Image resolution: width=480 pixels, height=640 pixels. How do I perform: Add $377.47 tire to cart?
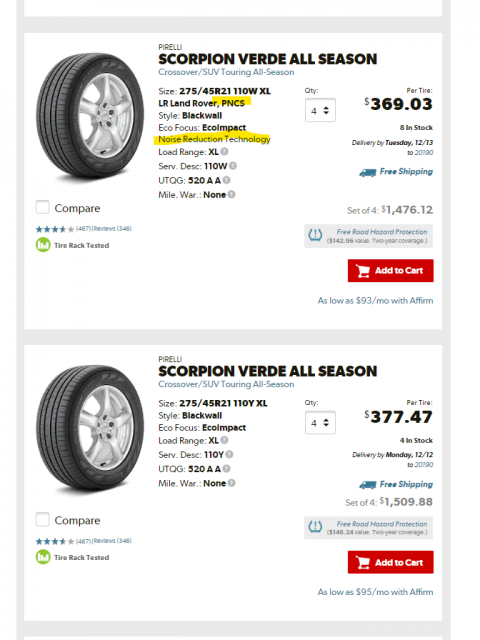(391, 562)
